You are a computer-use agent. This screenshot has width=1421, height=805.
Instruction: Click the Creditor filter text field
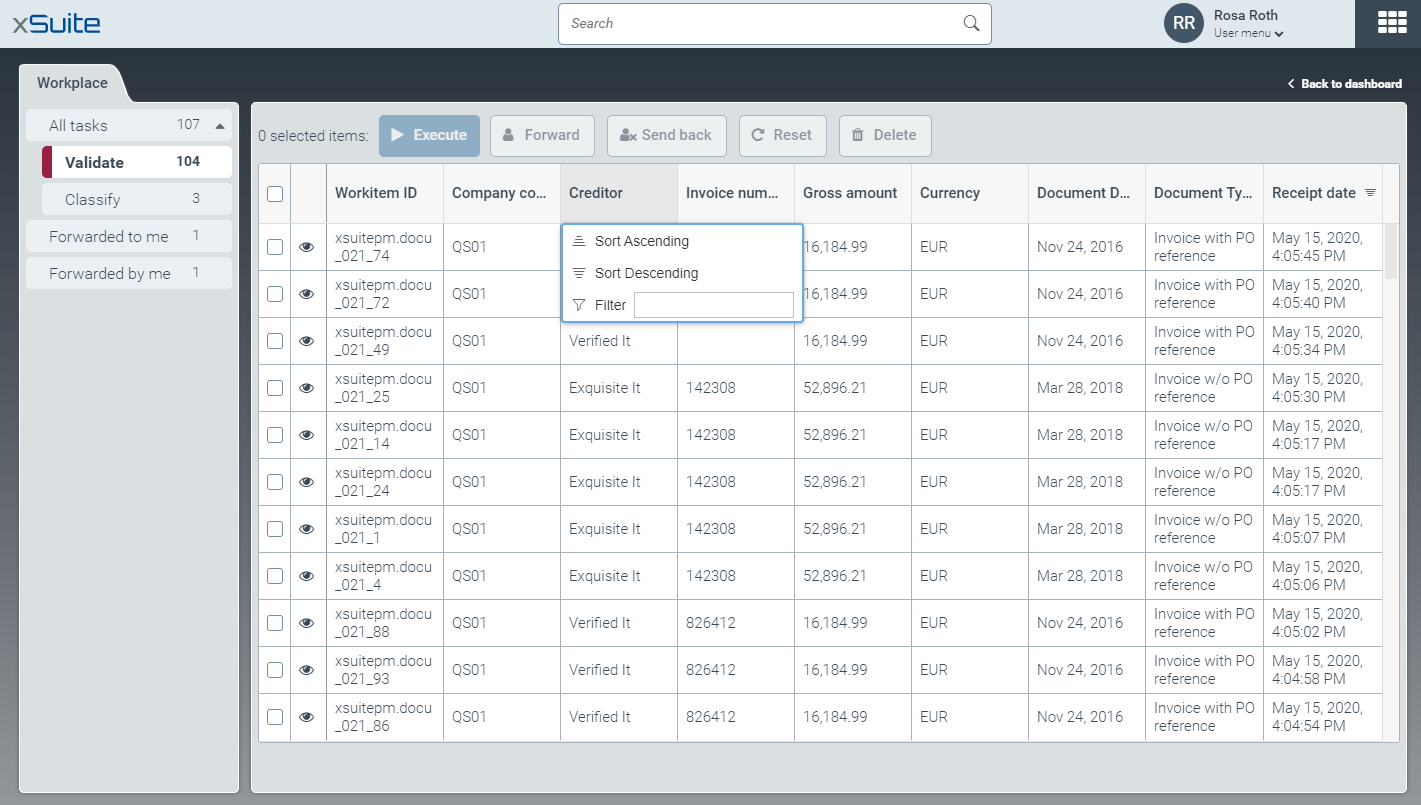click(x=713, y=305)
